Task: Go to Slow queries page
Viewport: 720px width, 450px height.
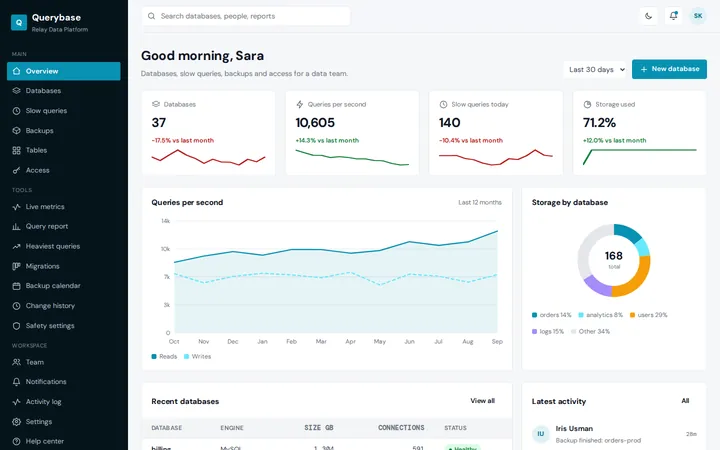Action: (x=64, y=111)
